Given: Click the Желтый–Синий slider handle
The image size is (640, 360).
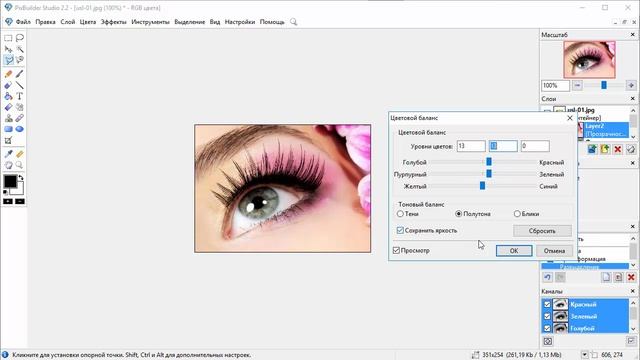Looking at the screenshot, I should pyautogui.click(x=482, y=186).
